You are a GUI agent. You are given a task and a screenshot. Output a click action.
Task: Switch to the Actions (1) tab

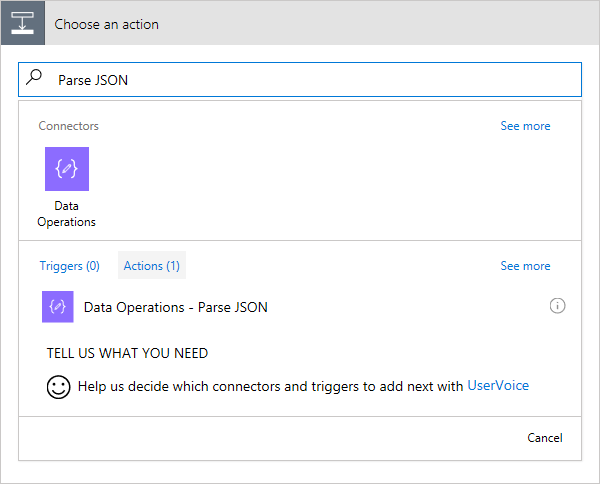click(x=152, y=266)
